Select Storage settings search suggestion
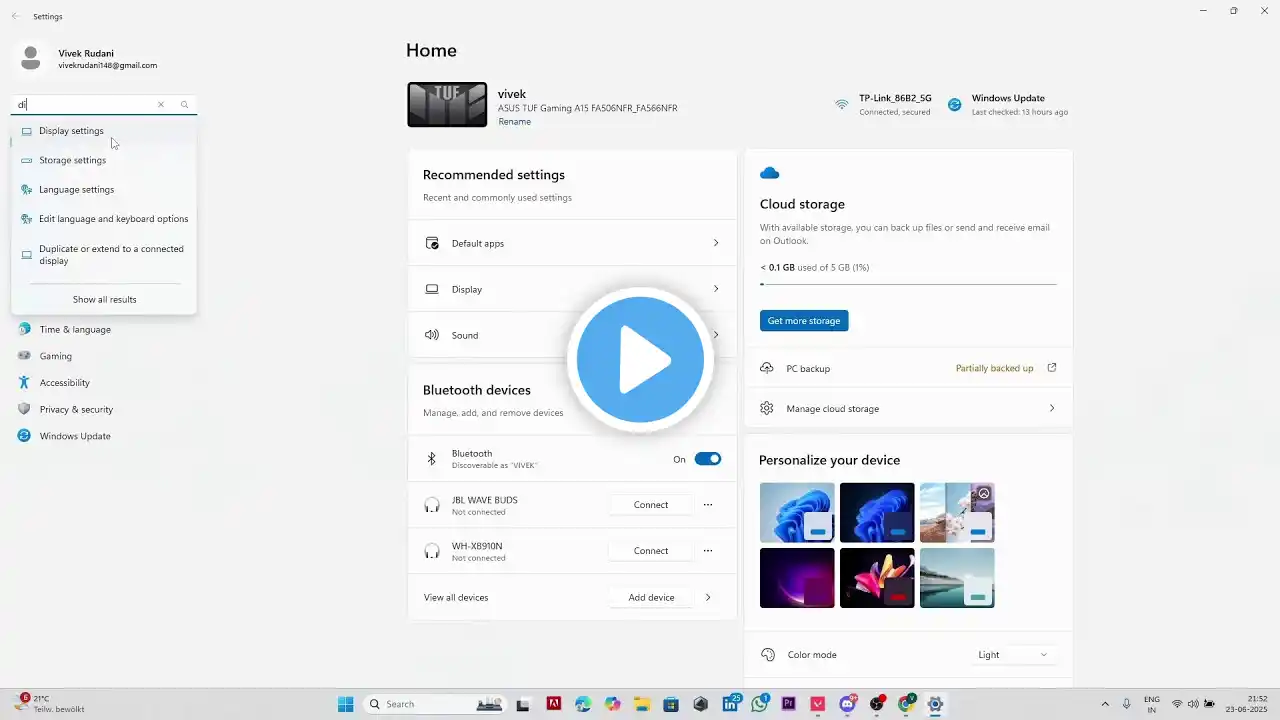The image size is (1280, 720). tap(104, 160)
